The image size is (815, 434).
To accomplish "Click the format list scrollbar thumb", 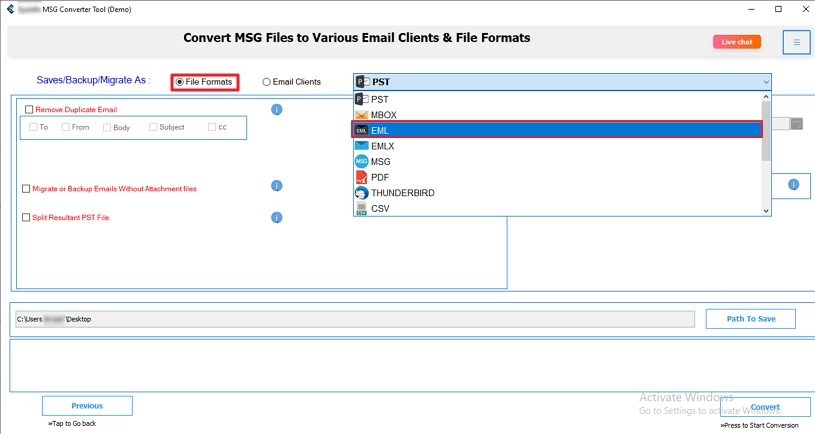I will [x=766, y=131].
